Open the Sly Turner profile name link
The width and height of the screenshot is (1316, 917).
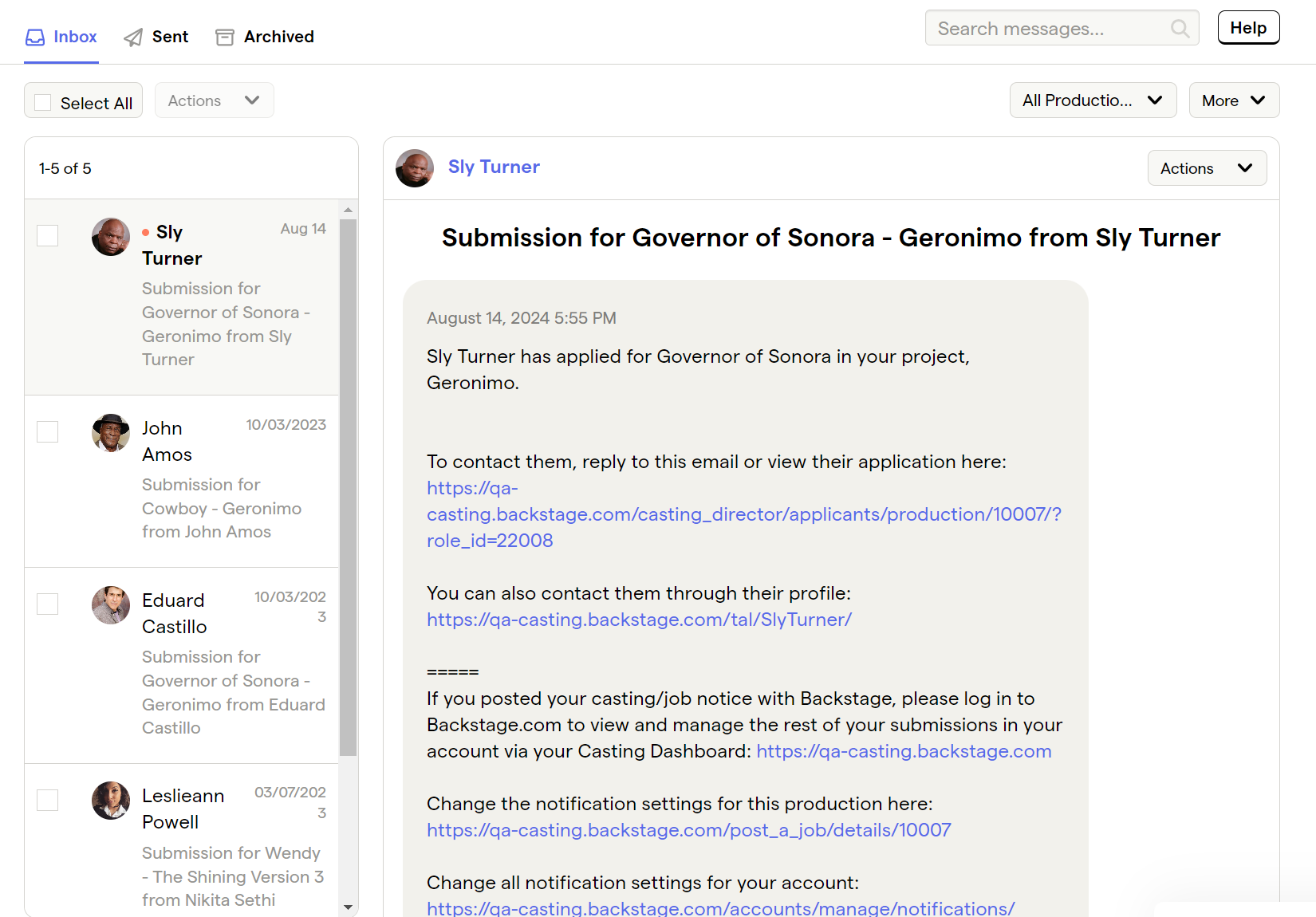click(x=494, y=167)
